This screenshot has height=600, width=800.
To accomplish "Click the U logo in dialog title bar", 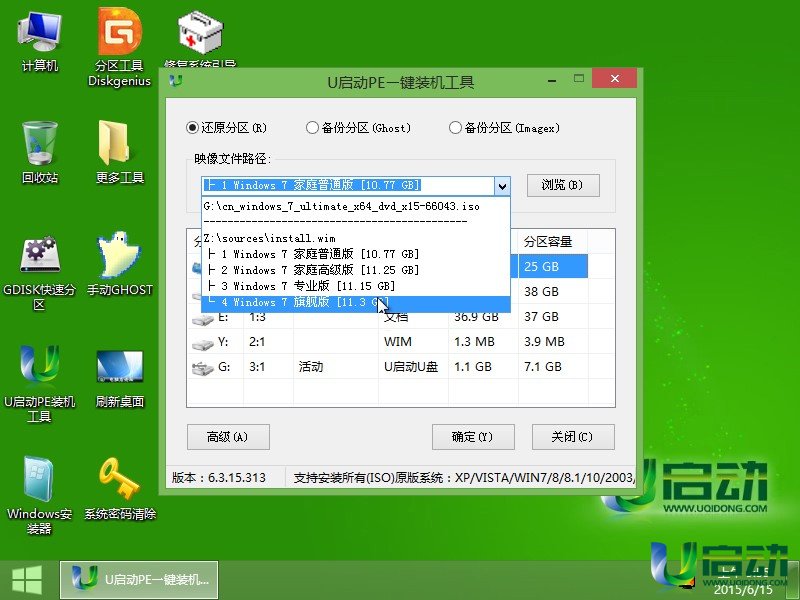I will point(176,81).
